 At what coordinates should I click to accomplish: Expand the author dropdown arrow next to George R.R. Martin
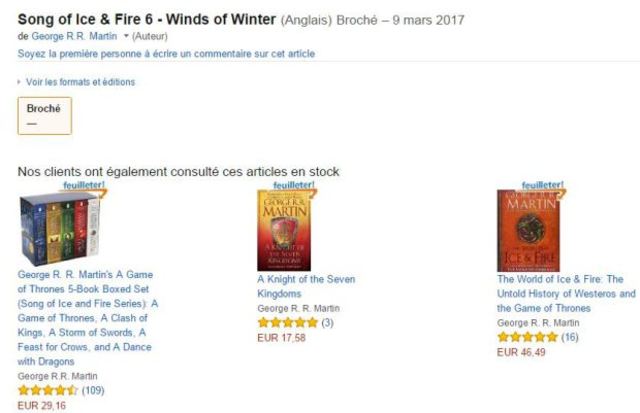(126, 36)
